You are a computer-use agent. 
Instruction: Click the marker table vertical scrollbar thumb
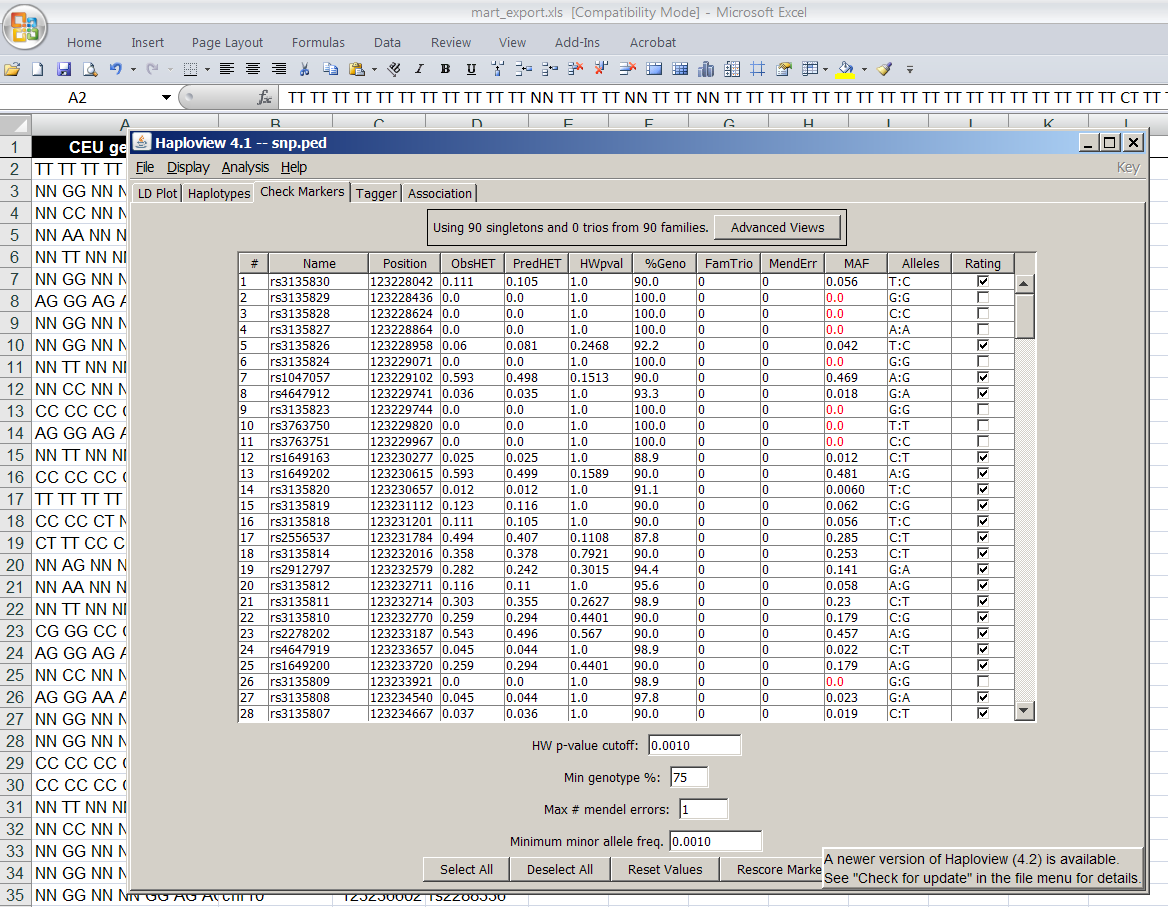click(x=1025, y=316)
